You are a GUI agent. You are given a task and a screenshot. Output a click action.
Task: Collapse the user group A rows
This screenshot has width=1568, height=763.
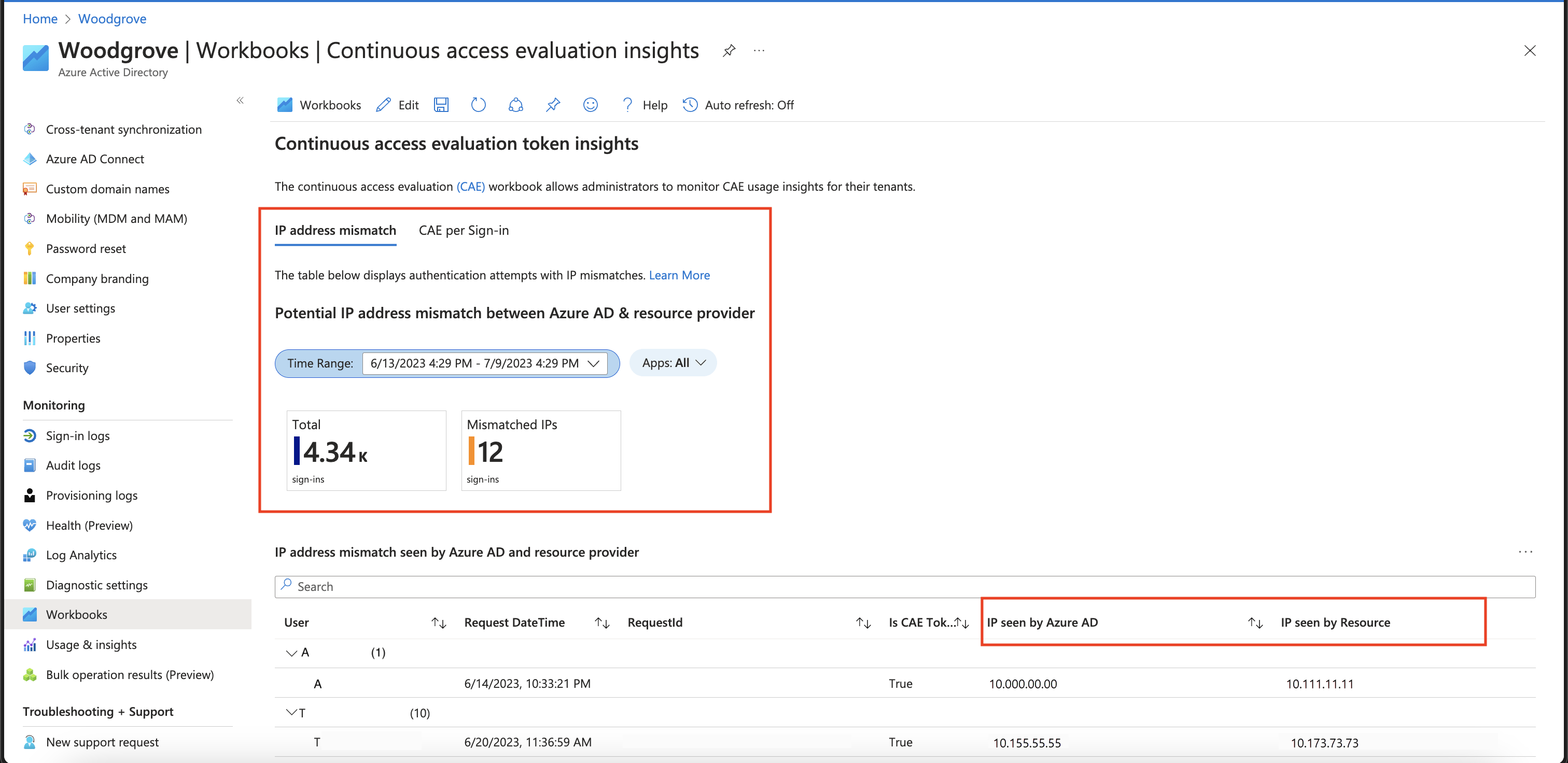pos(291,652)
